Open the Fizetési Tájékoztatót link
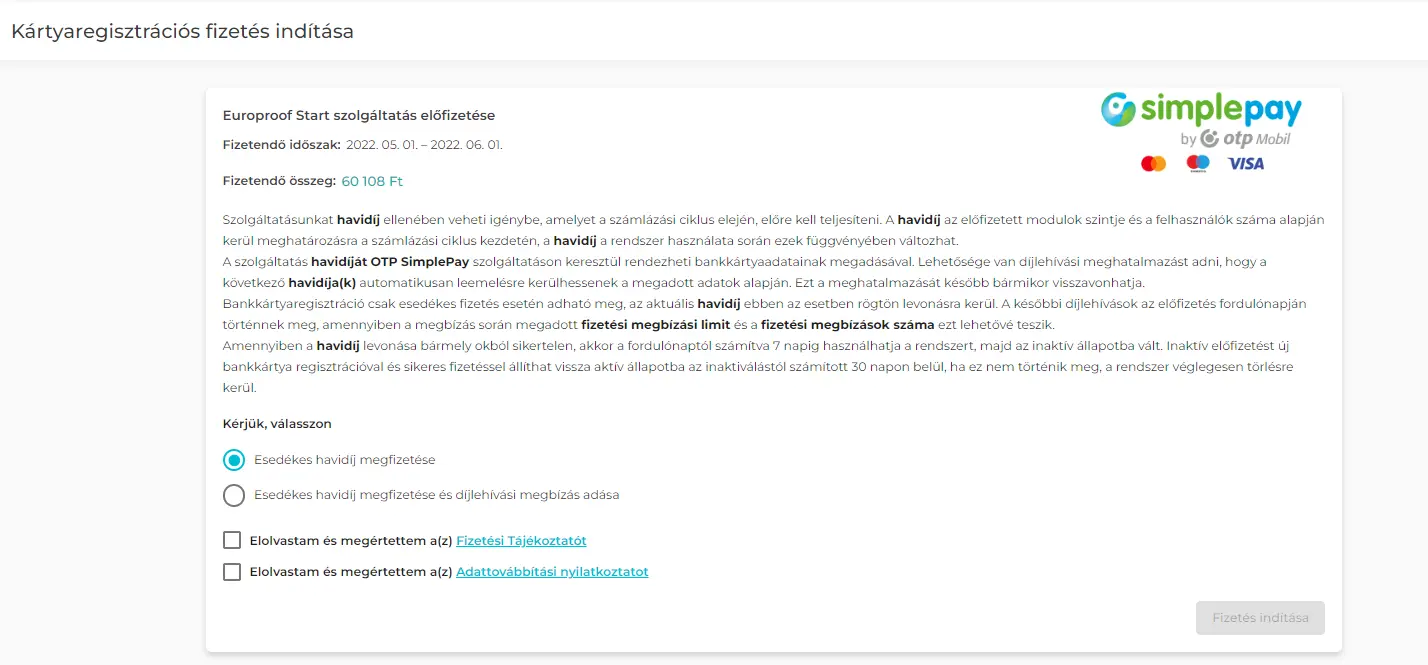The width and height of the screenshot is (1428, 665). (x=521, y=541)
